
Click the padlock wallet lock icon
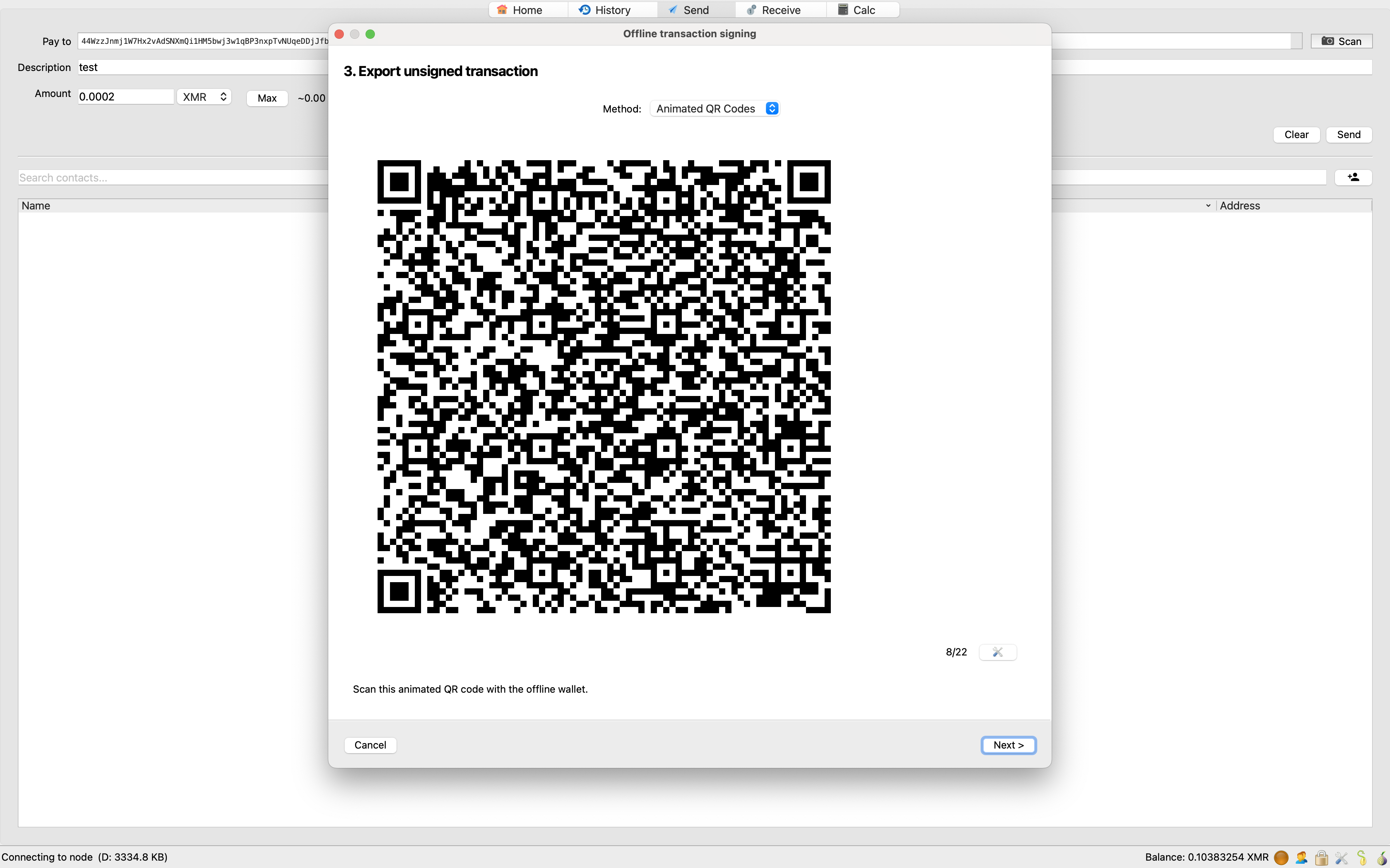1322,857
